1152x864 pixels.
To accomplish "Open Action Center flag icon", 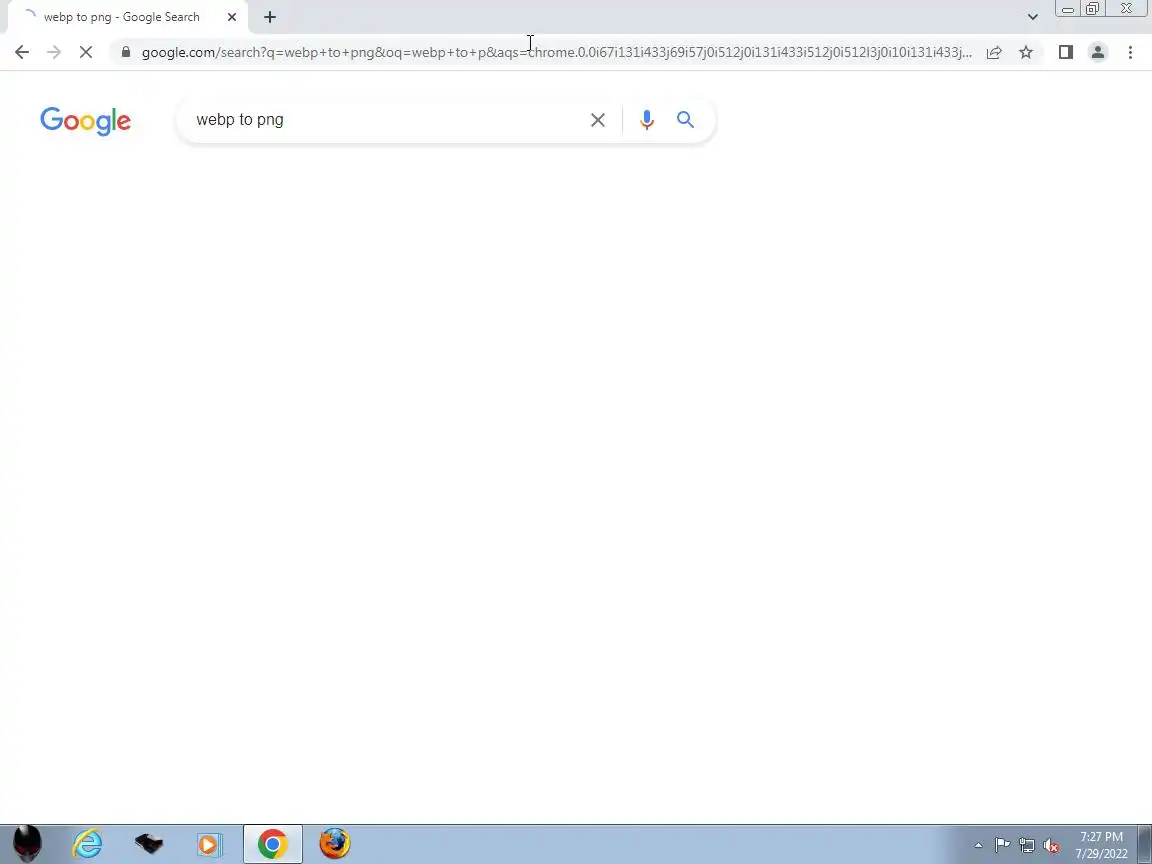I will [x=1002, y=846].
